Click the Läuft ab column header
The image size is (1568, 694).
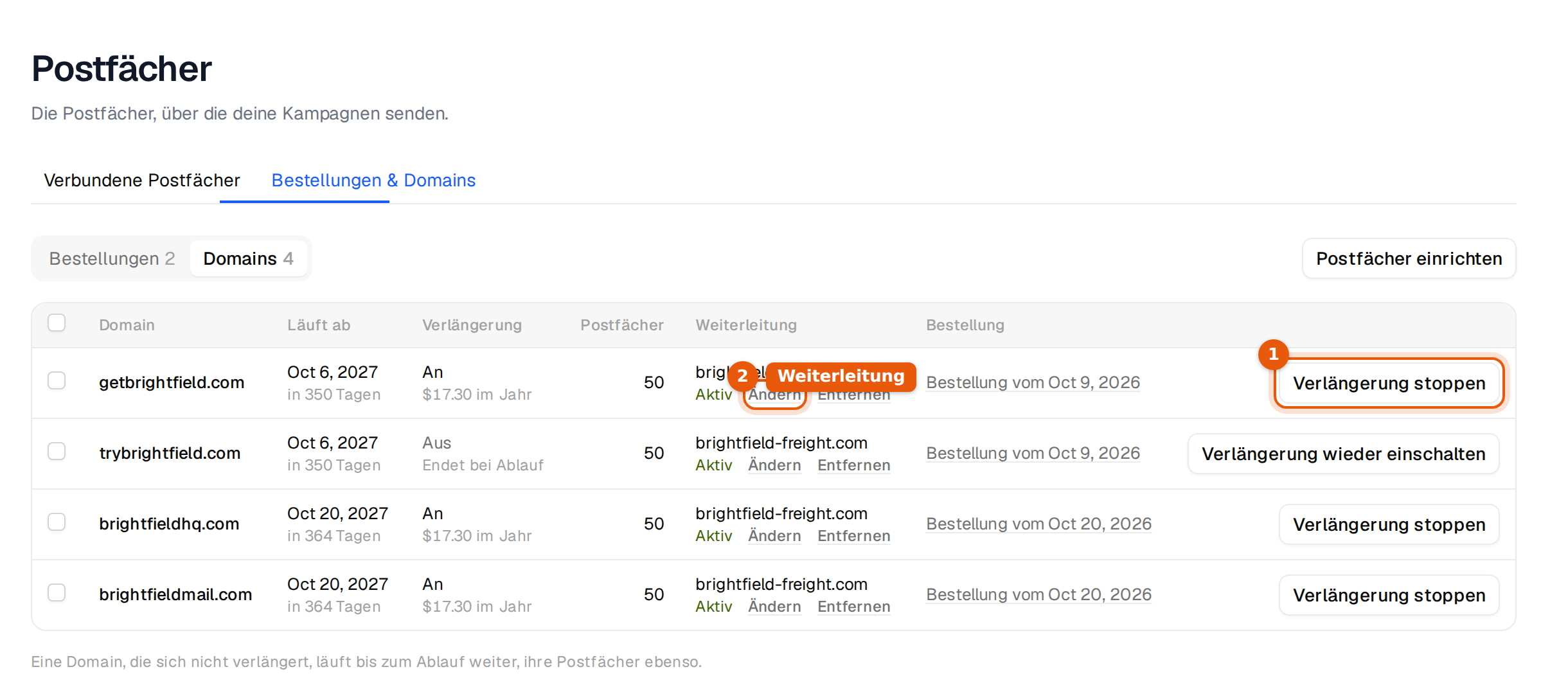[x=319, y=325]
